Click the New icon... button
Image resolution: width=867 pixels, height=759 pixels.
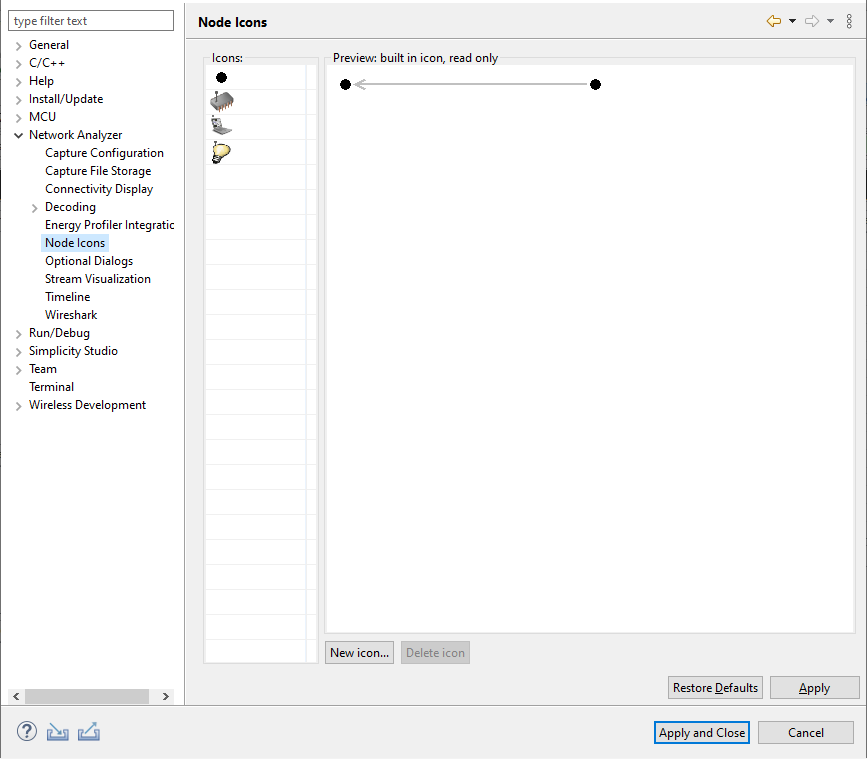359,652
